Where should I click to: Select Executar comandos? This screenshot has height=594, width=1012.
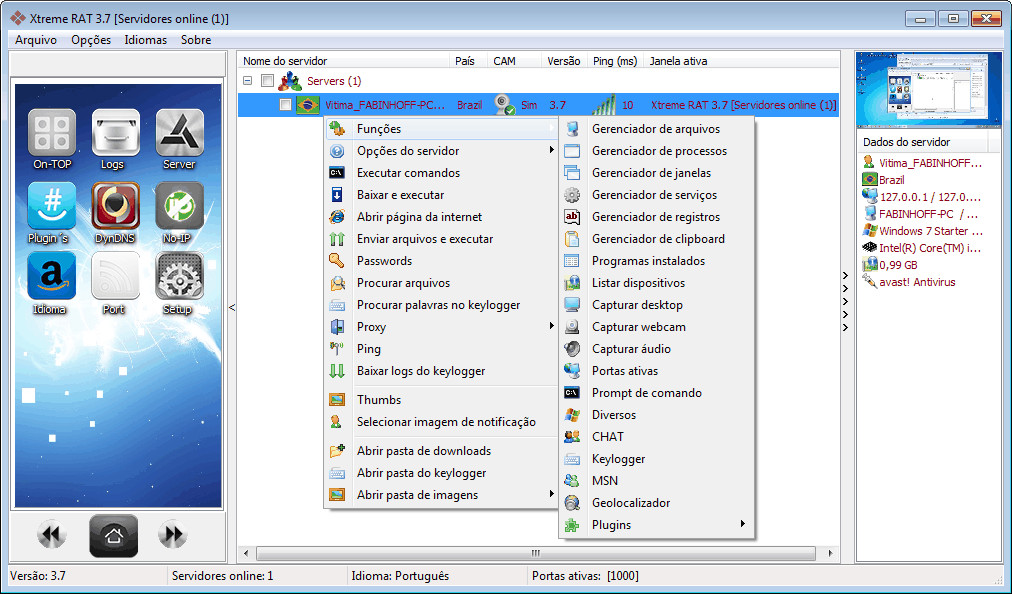tap(441, 173)
